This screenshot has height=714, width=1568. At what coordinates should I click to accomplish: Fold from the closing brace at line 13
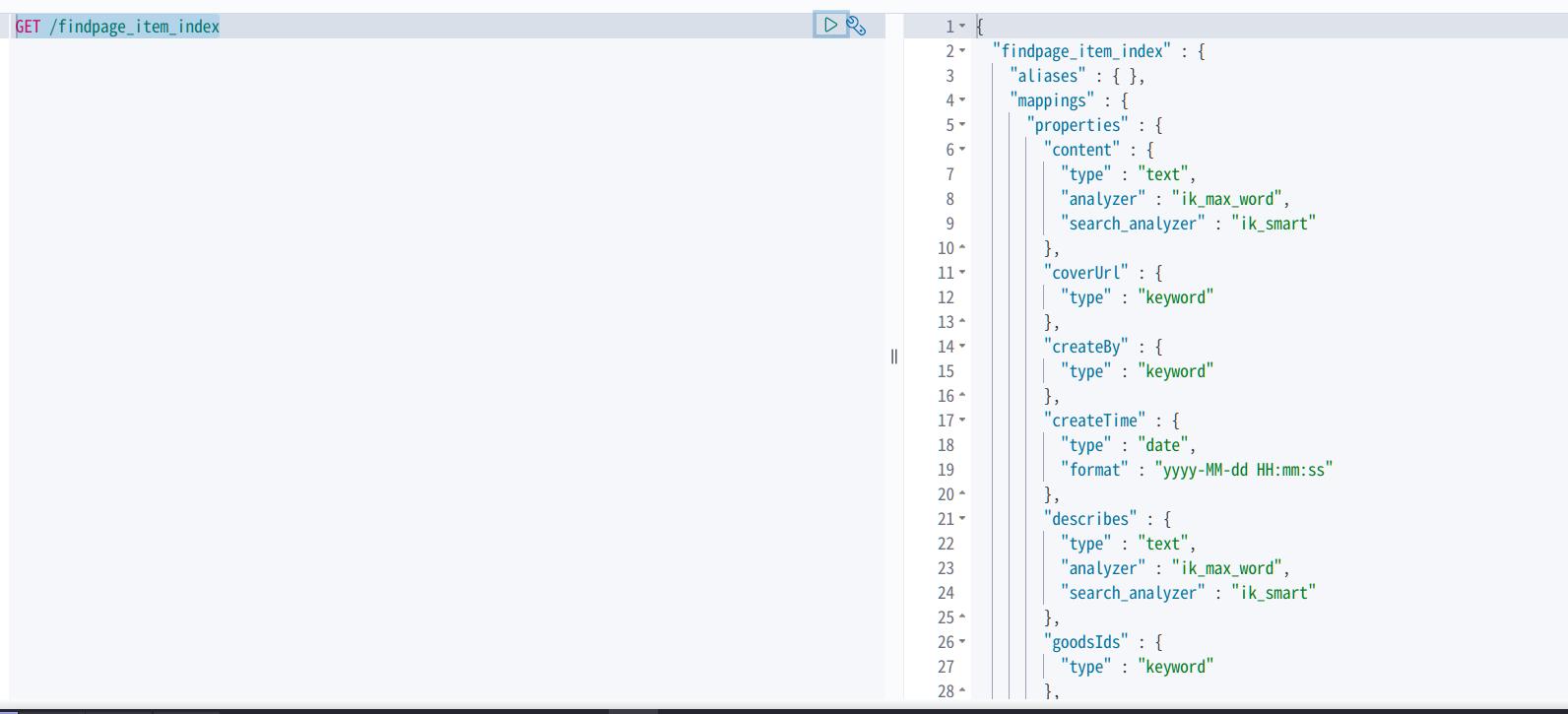pos(962,322)
